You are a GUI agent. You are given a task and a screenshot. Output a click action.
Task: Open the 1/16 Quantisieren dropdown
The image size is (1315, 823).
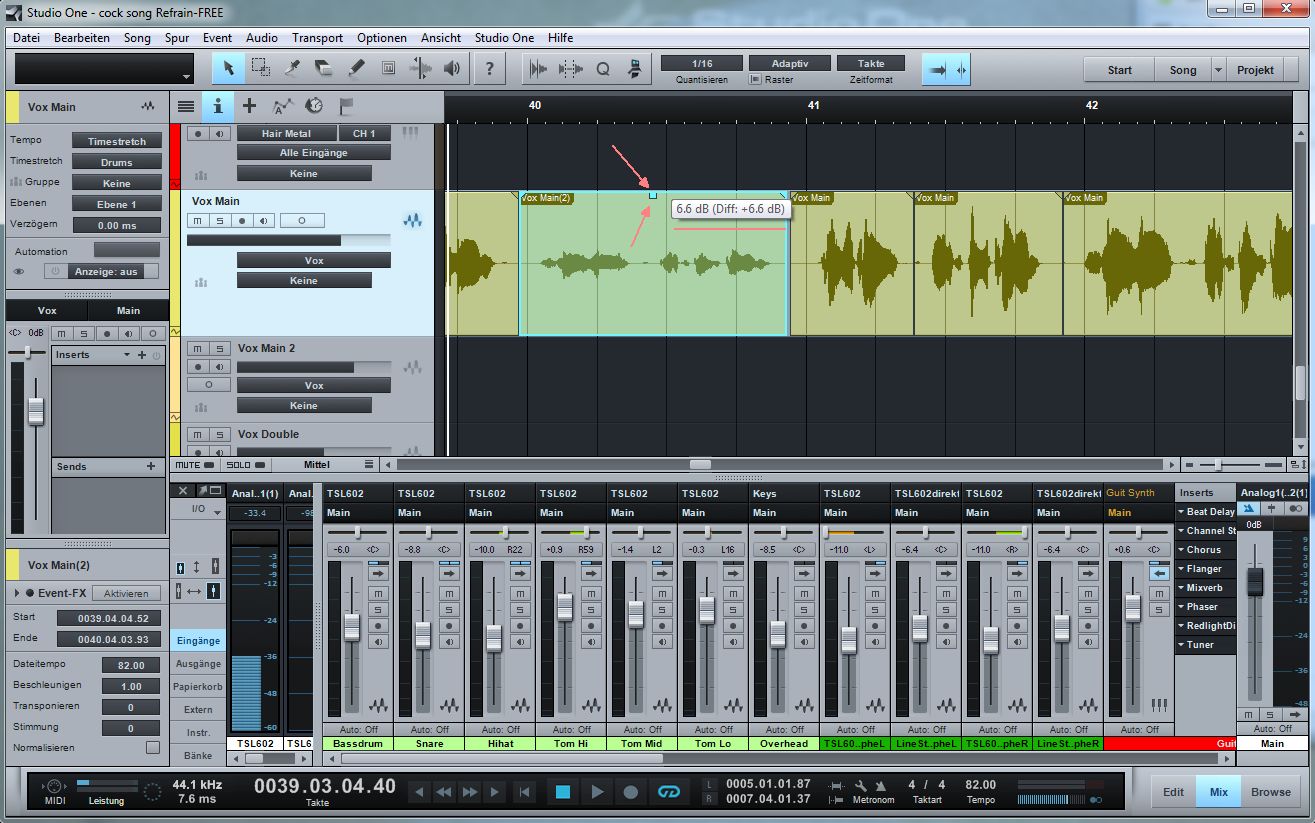[x=702, y=63]
